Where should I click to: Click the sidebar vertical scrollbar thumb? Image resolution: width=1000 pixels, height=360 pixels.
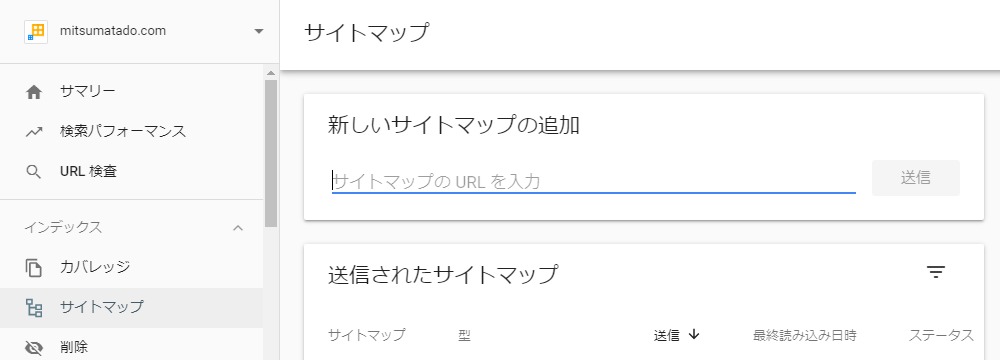pos(271,153)
